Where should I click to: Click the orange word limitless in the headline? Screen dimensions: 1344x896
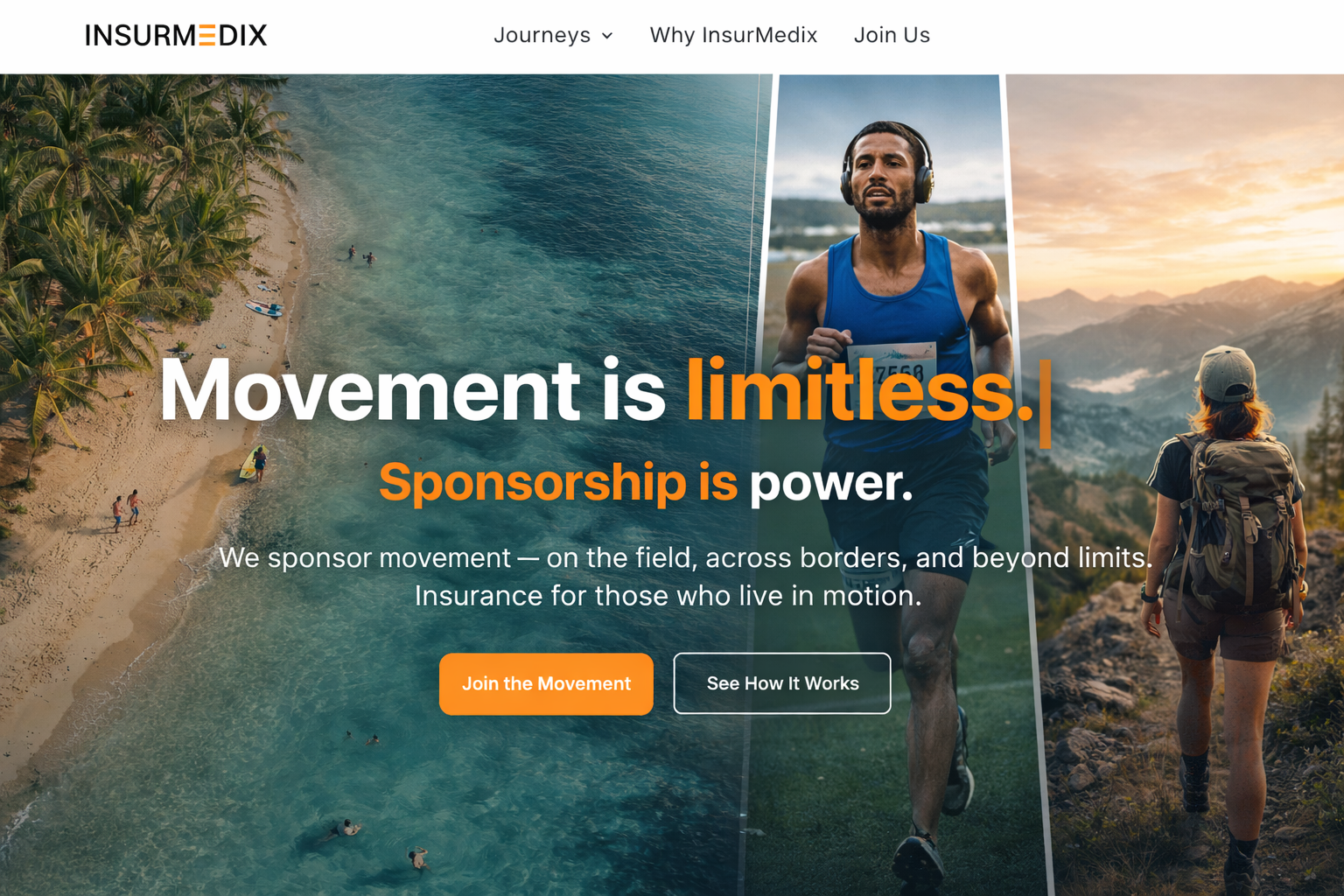pyautogui.click(x=850, y=390)
